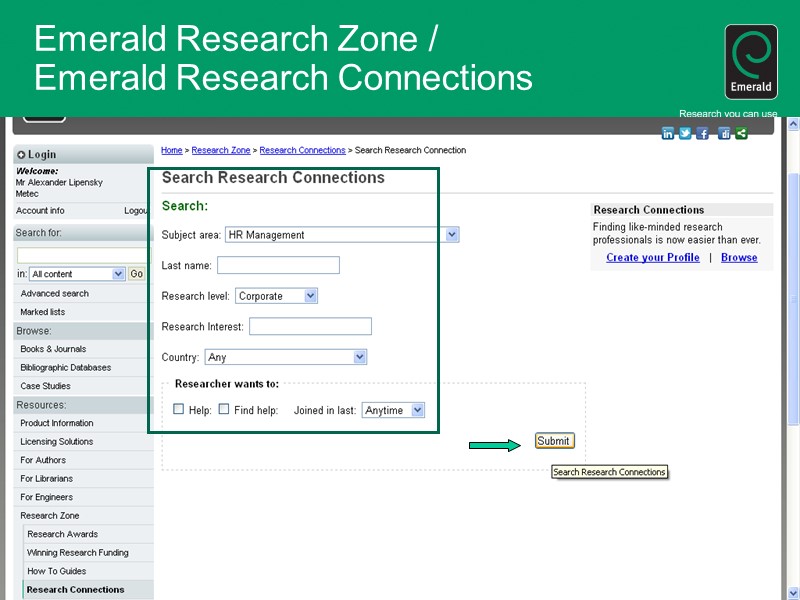Screen dimensions: 800x600
Task: Click the Facebook share icon
Action: click(x=703, y=133)
